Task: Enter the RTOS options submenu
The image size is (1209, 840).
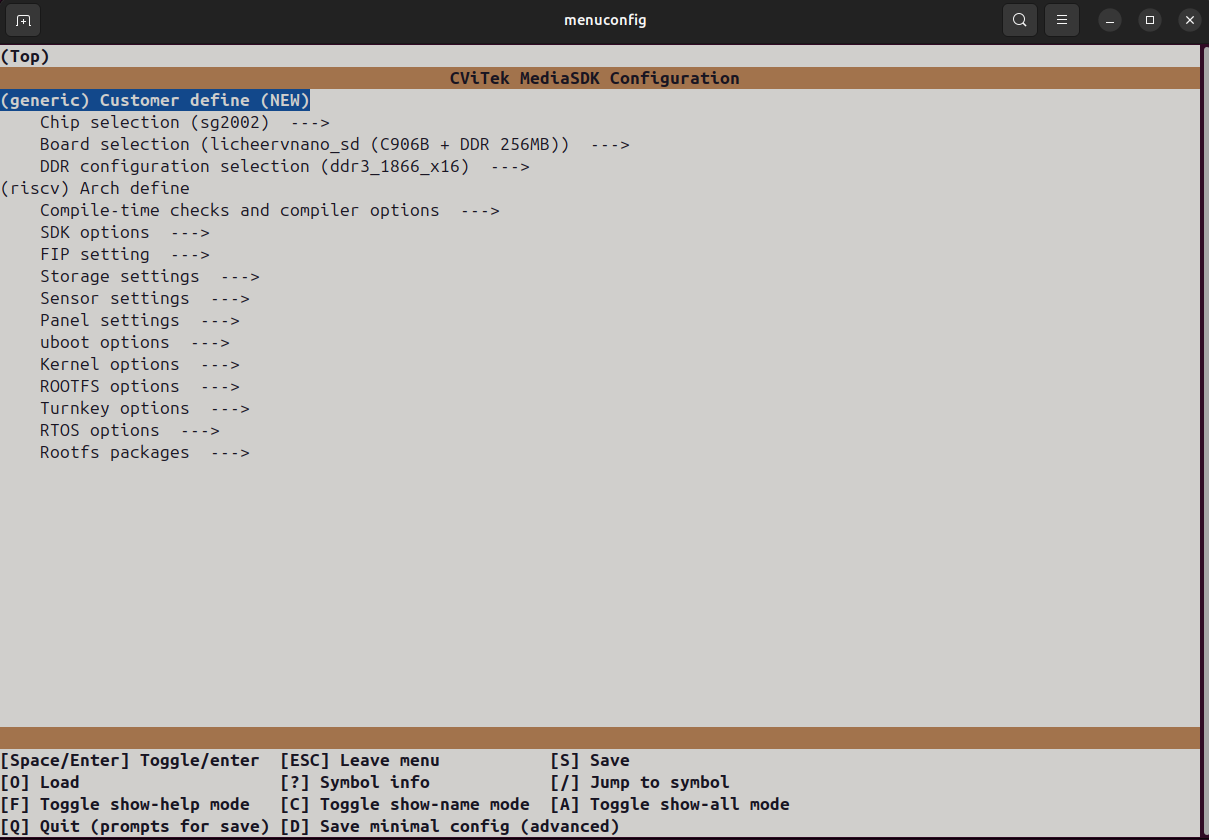Action: pos(130,430)
